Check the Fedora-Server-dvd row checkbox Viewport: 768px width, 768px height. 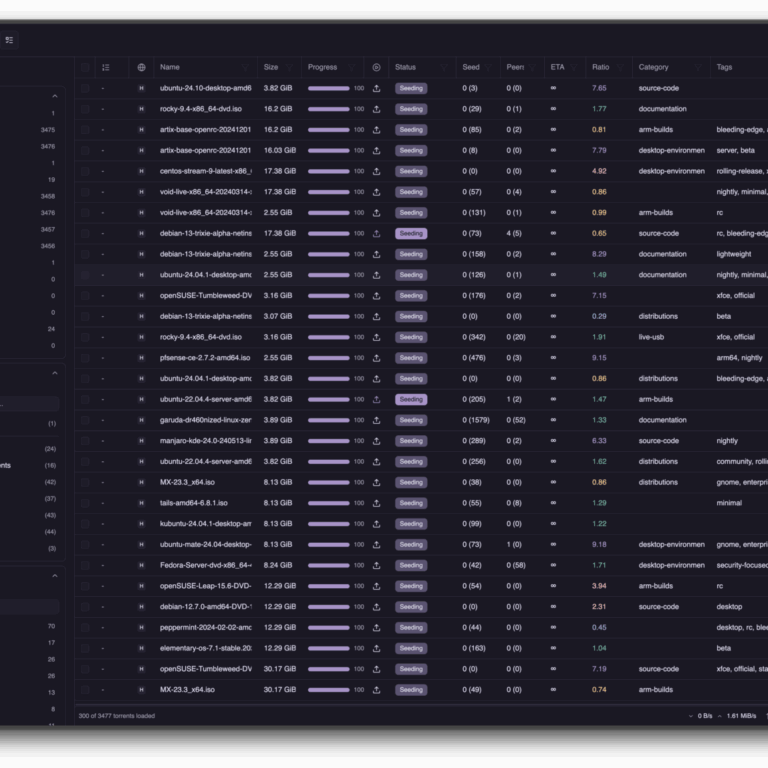tap(85, 565)
